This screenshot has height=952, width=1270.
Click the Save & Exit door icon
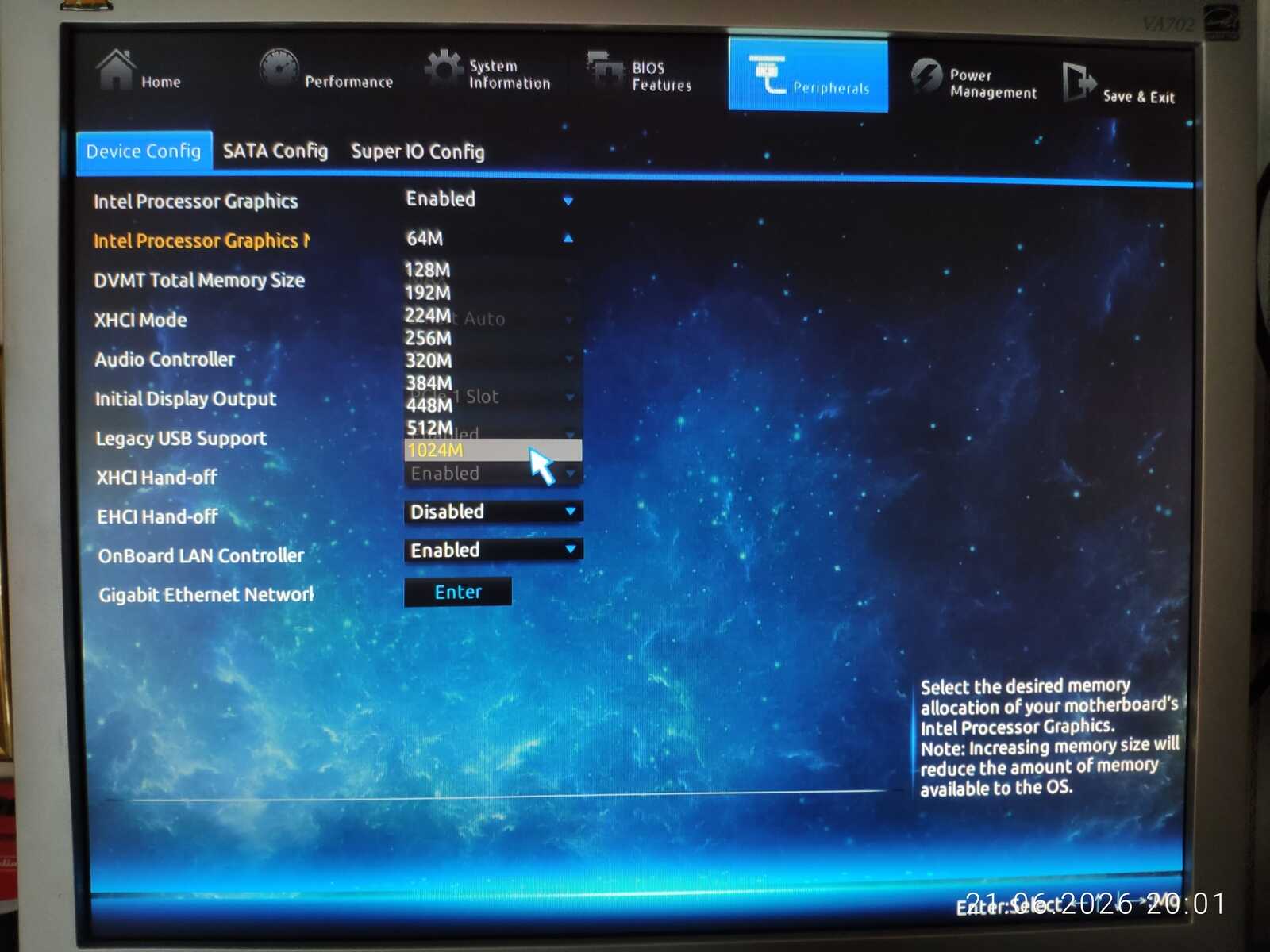tap(1079, 81)
